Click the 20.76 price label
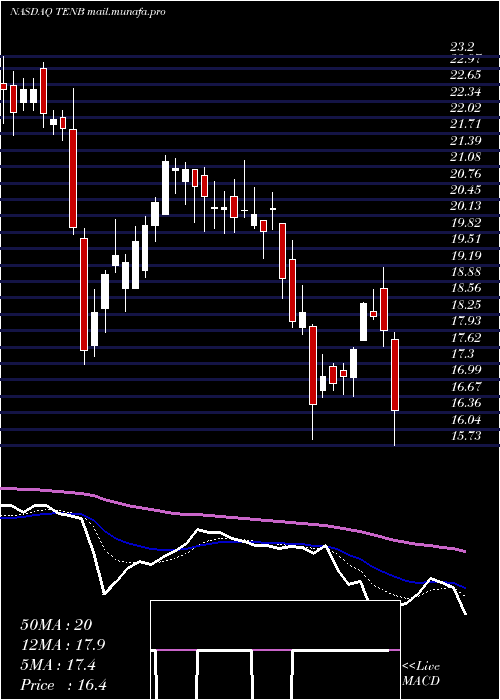This screenshot has width=500, height=700. (466, 174)
